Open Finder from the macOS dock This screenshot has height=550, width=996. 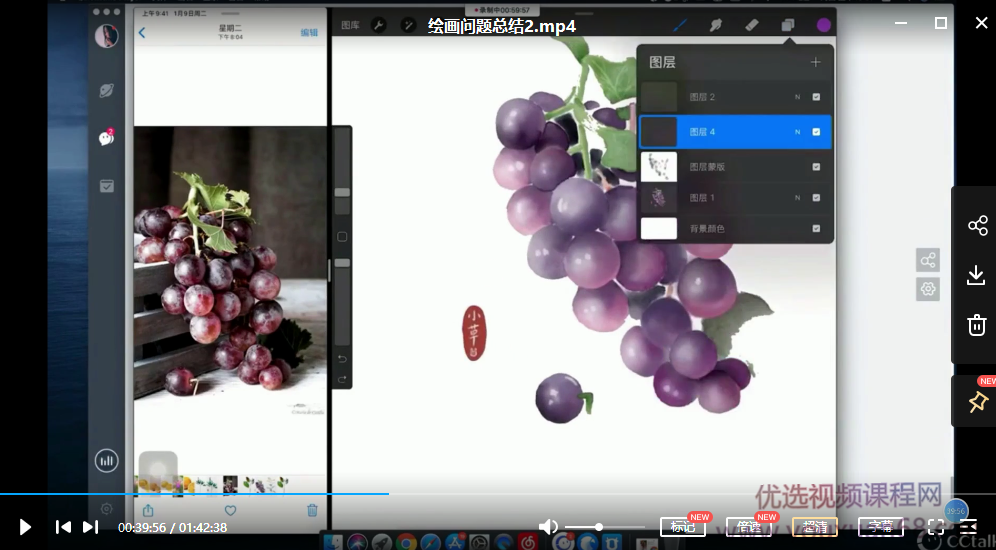click(x=333, y=542)
